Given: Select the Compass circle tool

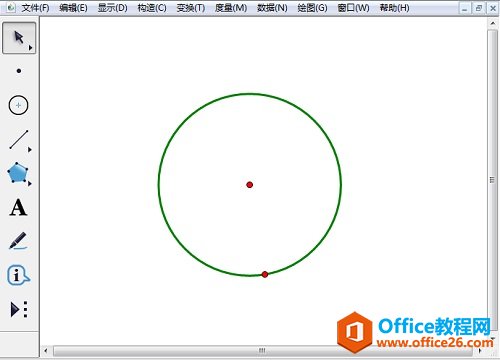Looking at the screenshot, I should pos(18,105).
